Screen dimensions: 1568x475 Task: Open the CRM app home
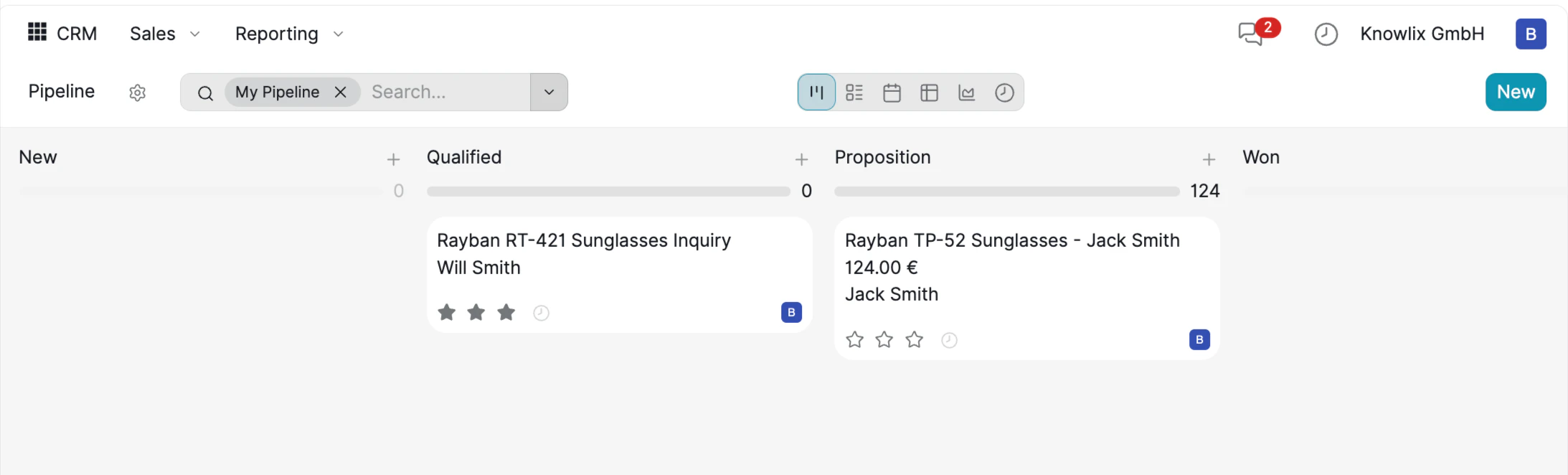point(77,34)
